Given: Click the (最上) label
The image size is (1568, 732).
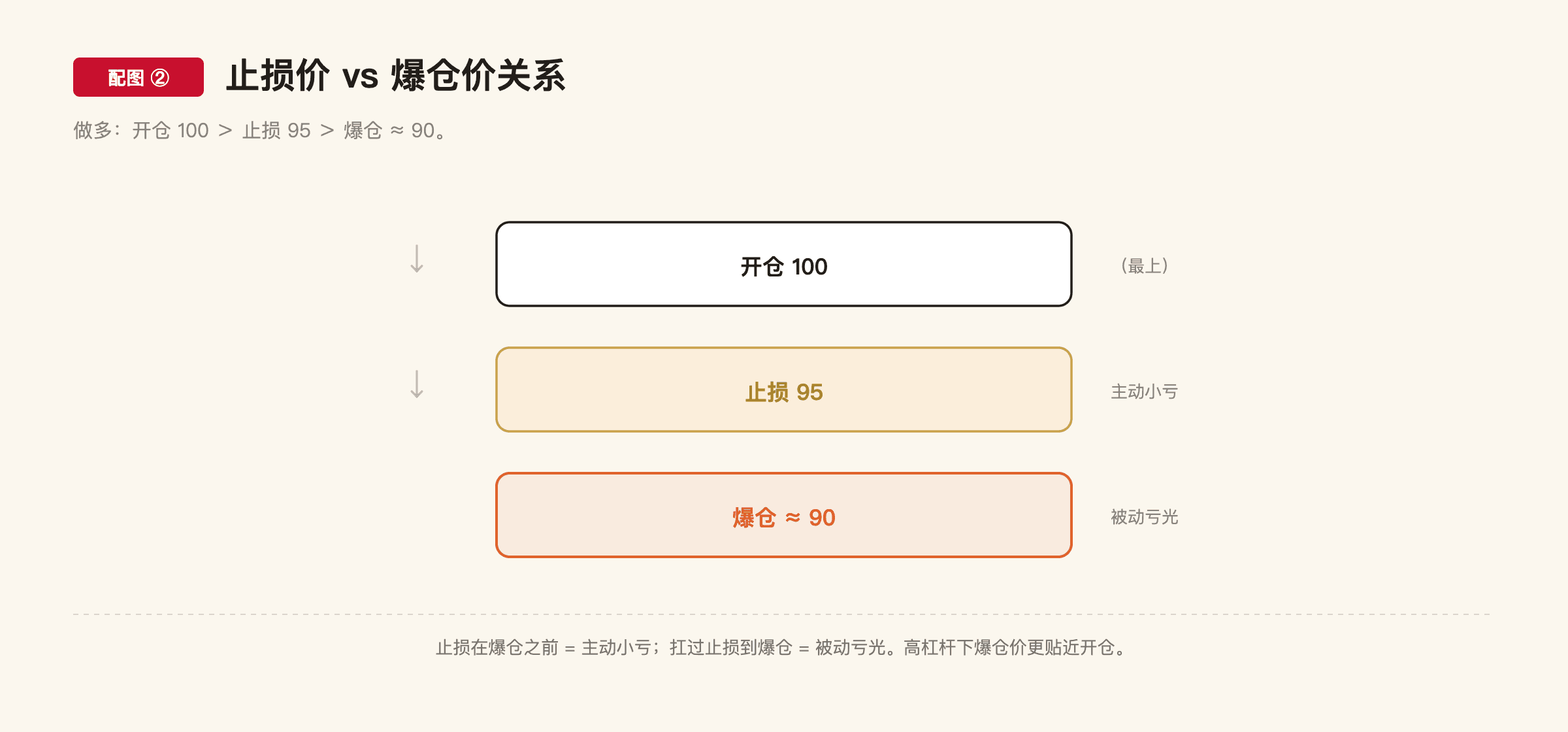Looking at the screenshot, I should (1145, 266).
